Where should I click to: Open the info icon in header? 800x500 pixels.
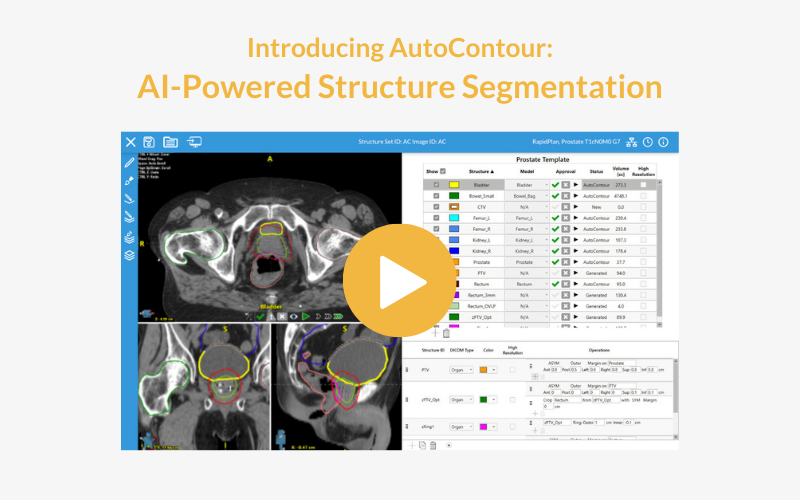[663, 142]
